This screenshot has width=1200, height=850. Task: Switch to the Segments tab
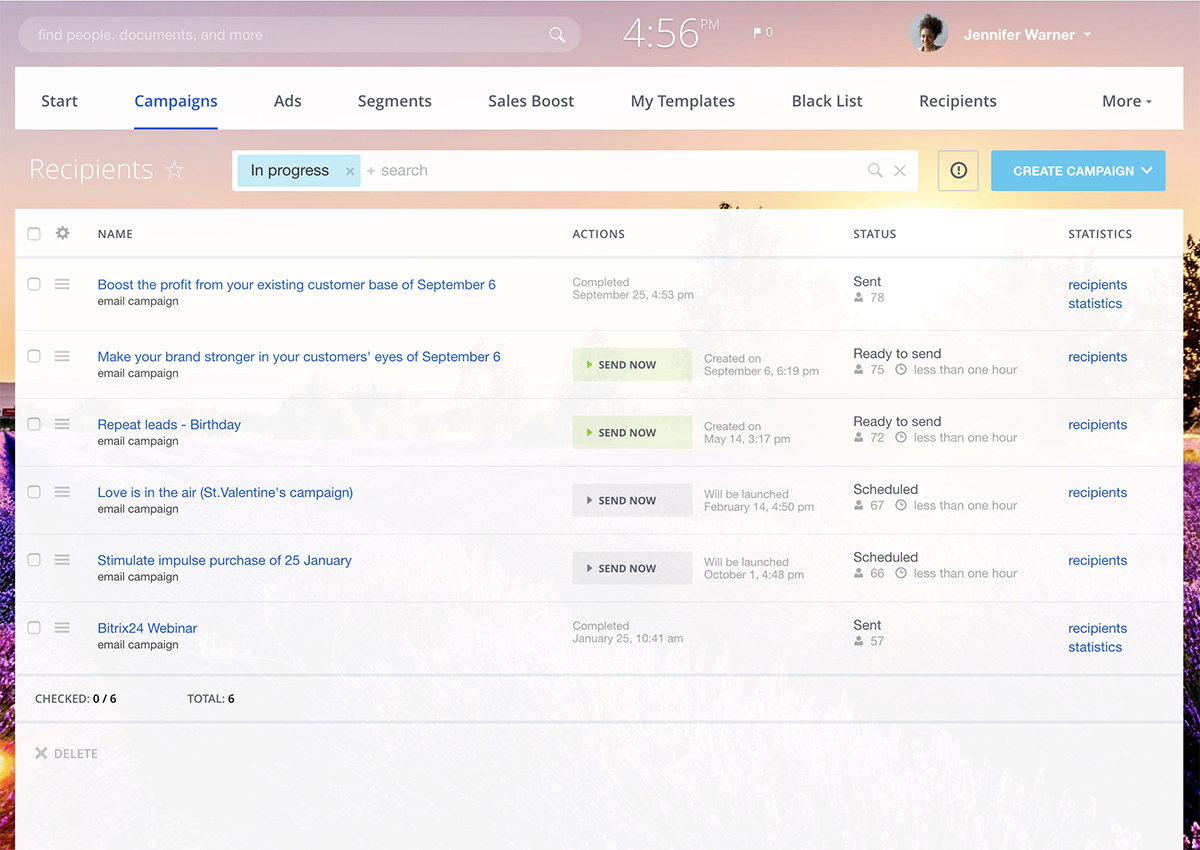tap(394, 101)
